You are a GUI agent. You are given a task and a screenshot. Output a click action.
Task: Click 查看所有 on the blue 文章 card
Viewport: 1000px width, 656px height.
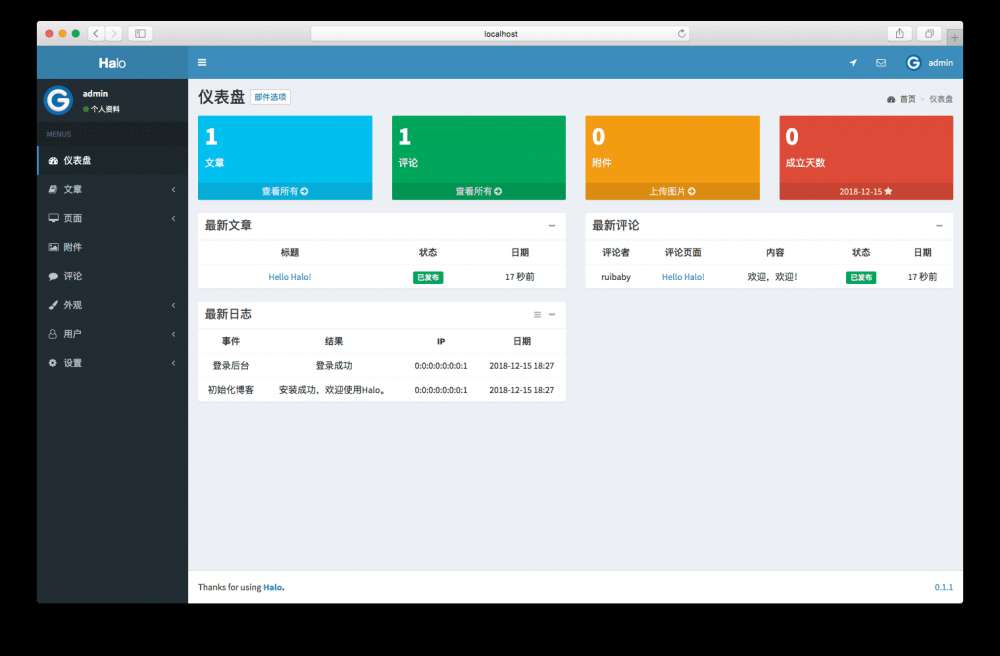coord(285,191)
